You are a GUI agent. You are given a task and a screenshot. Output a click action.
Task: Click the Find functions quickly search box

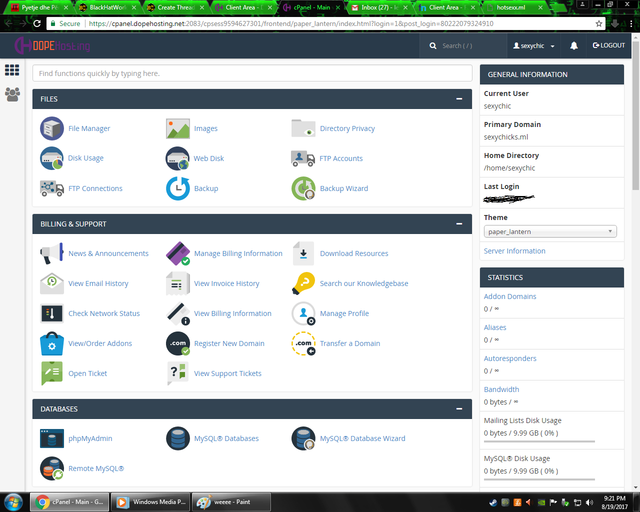252,73
